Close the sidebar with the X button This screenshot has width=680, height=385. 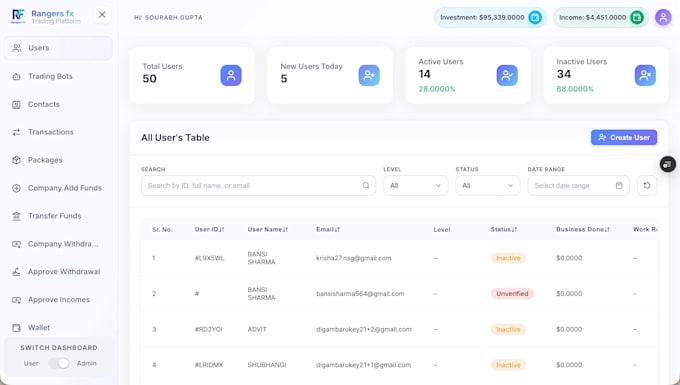[x=102, y=15]
